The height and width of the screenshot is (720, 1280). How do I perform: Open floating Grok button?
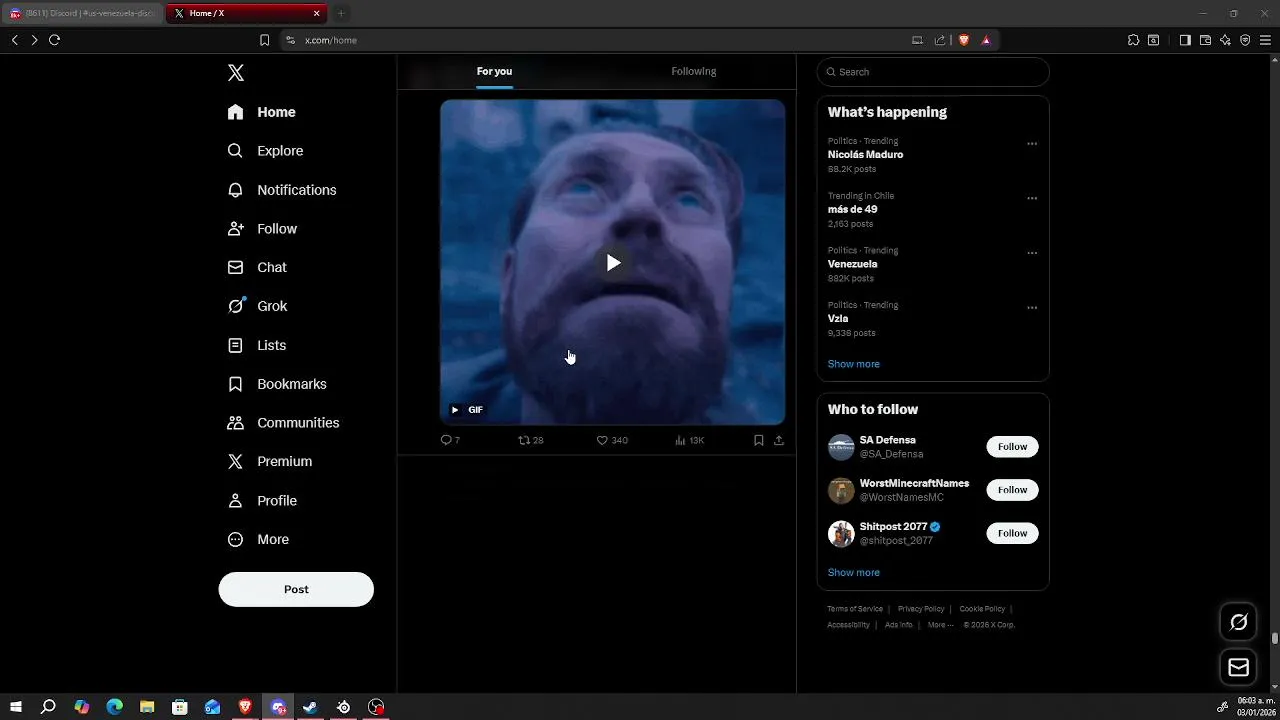point(1239,623)
